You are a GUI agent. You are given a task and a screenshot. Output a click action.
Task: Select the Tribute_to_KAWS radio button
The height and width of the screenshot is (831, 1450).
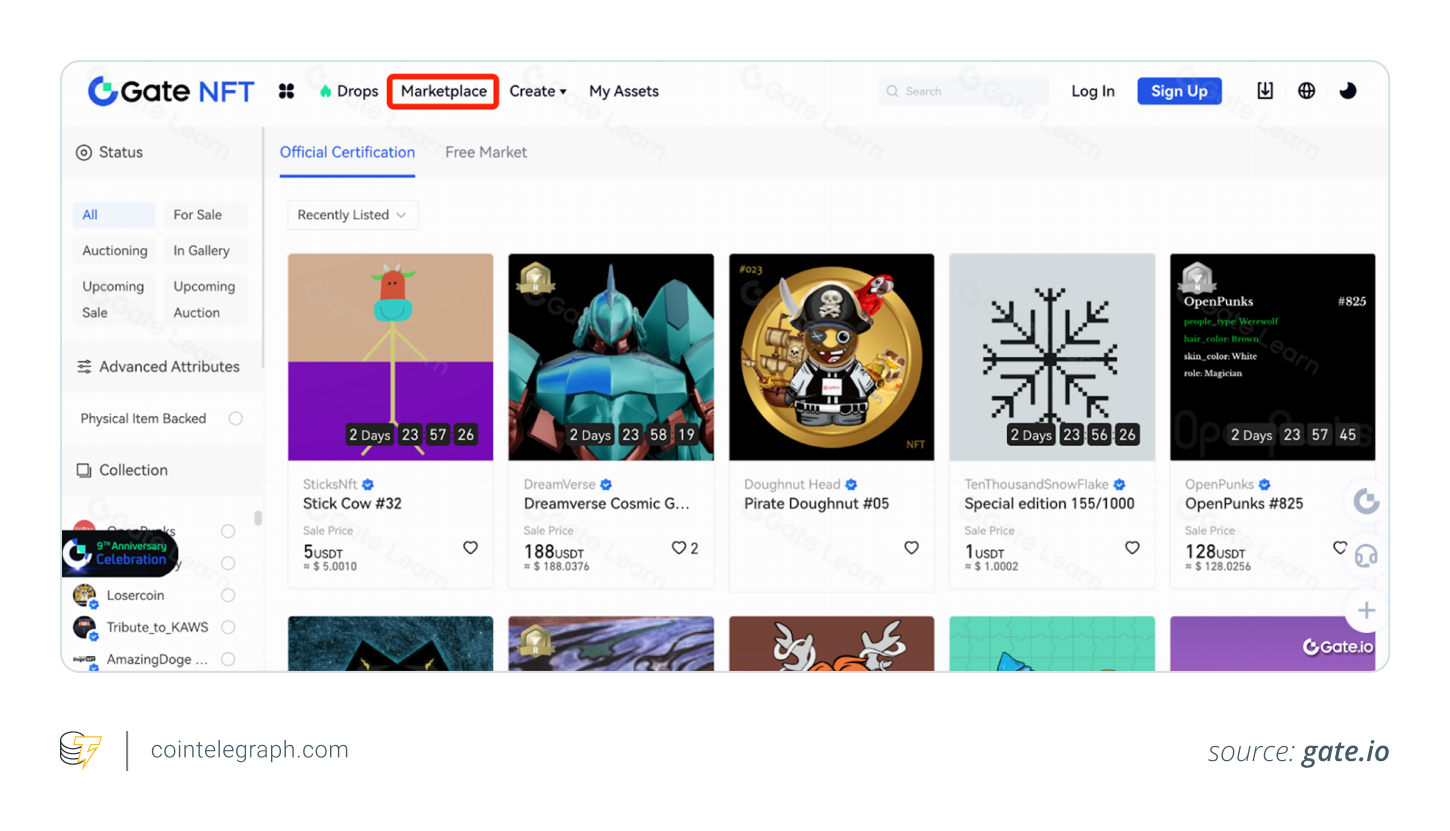tap(228, 627)
